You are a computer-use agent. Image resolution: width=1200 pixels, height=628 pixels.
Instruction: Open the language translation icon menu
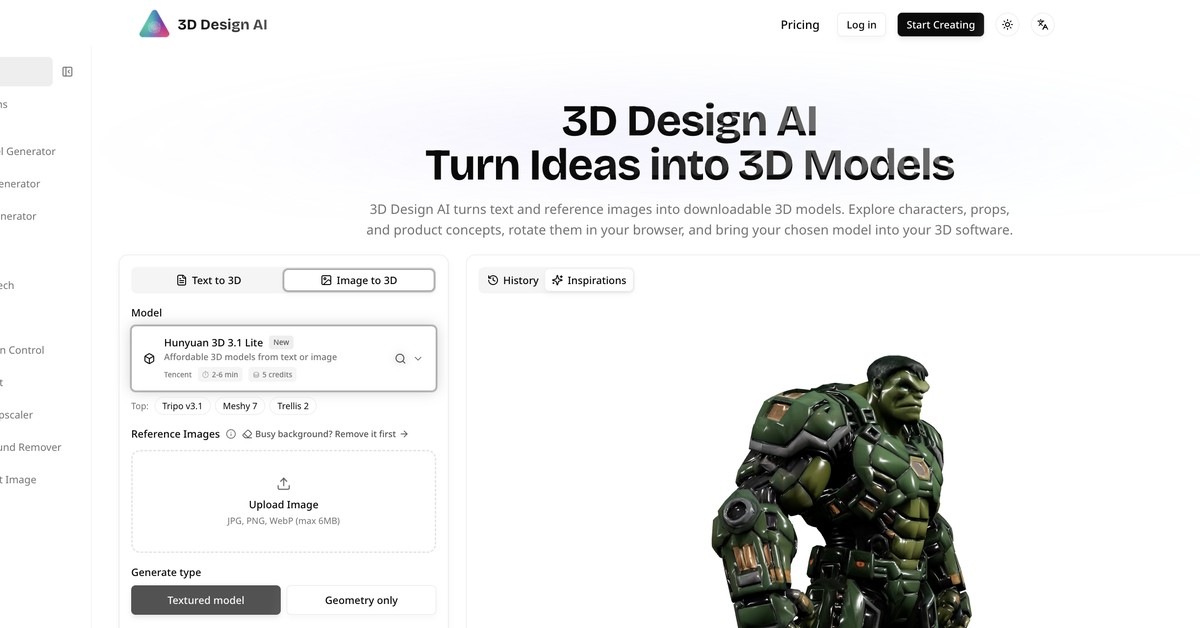click(1043, 25)
